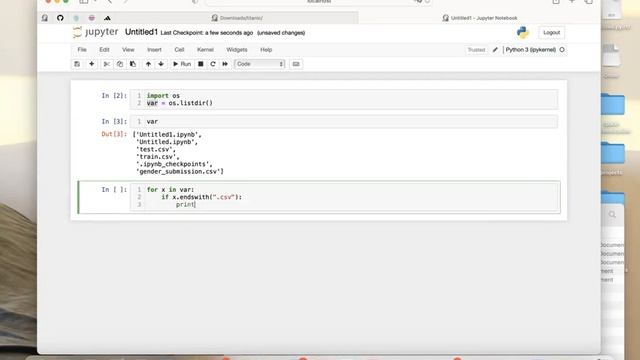Click the Jupyter logo
640x360 pixels.
[95, 32]
